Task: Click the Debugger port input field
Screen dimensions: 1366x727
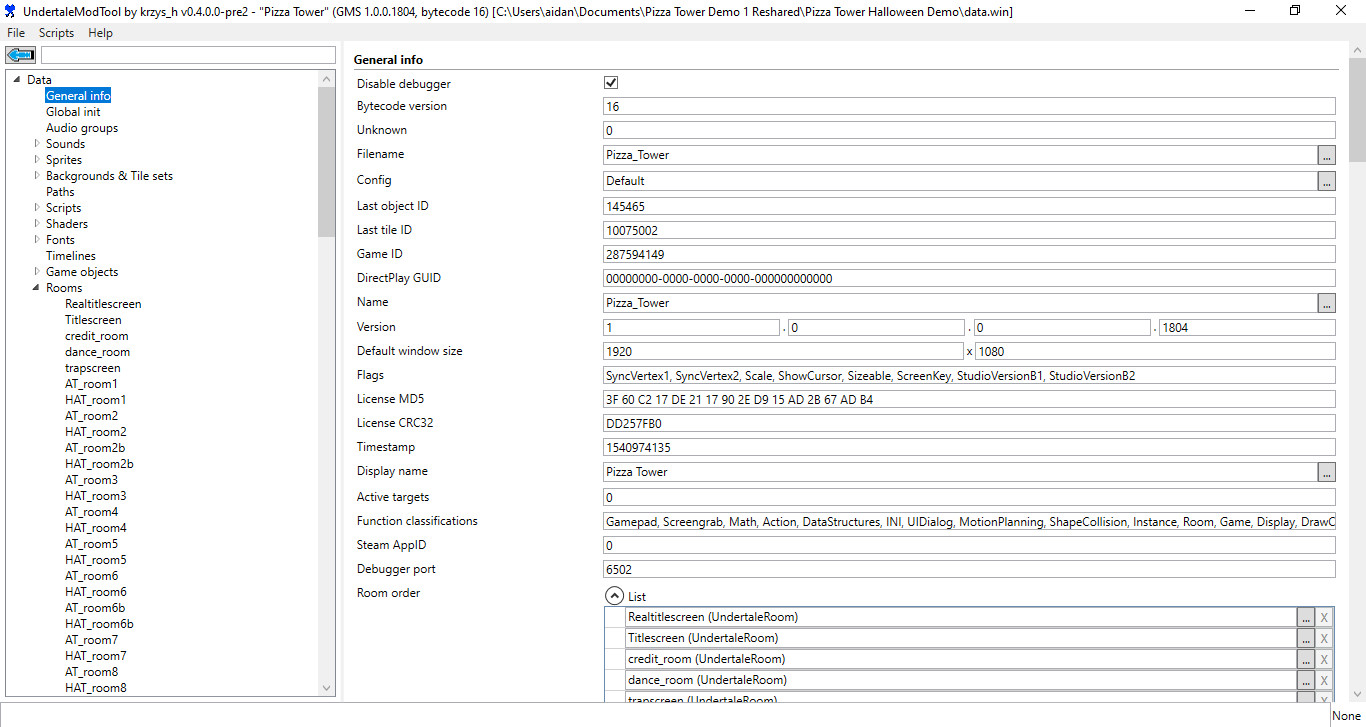Action: coord(969,570)
